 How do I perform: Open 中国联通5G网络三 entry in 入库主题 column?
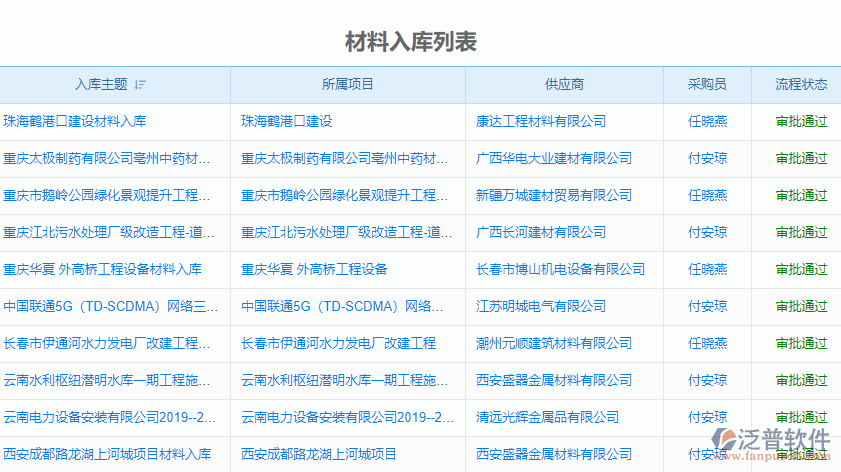pyautogui.click(x=110, y=307)
